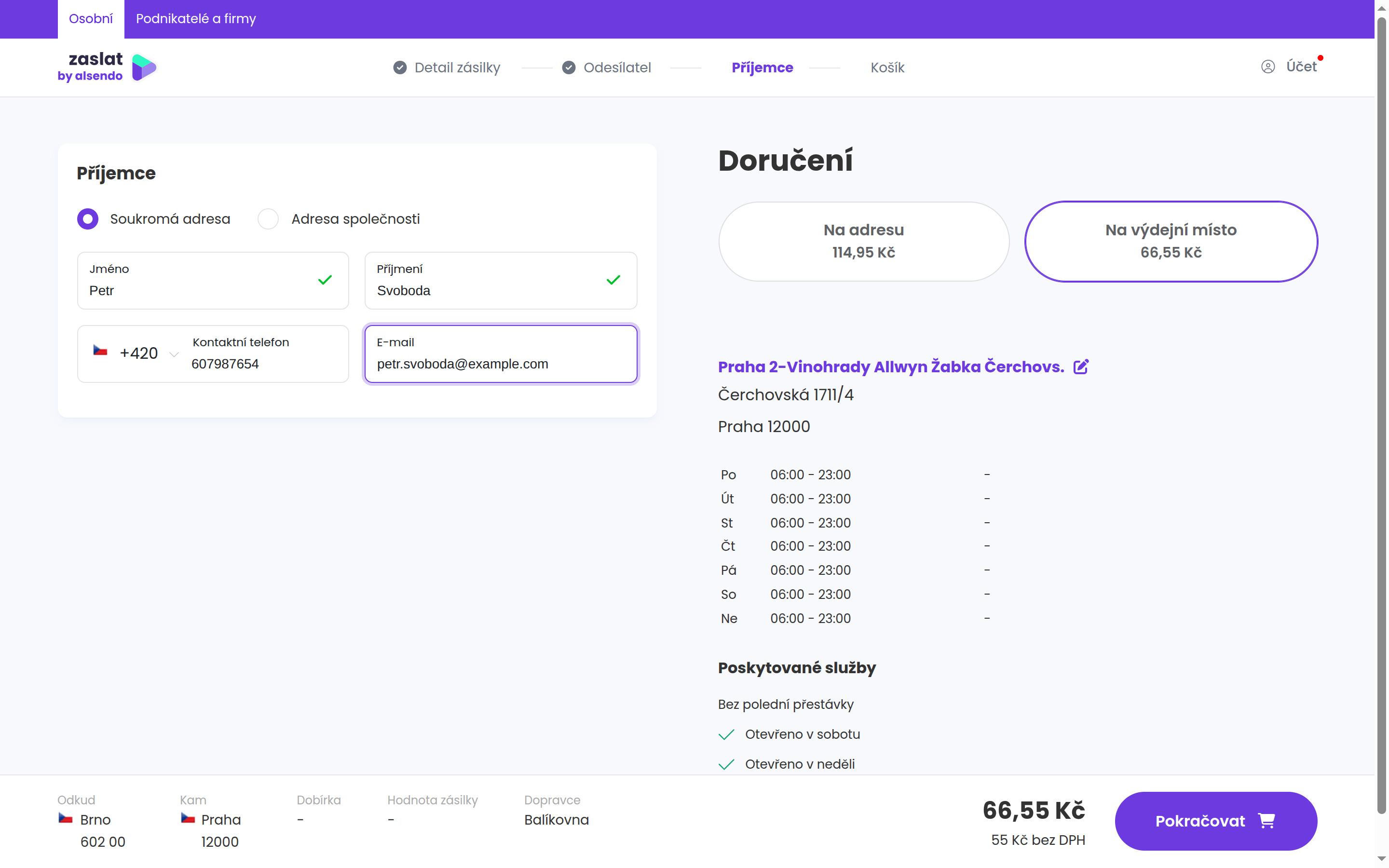Click the red notification dot by Účet

[x=1321, y=58]
